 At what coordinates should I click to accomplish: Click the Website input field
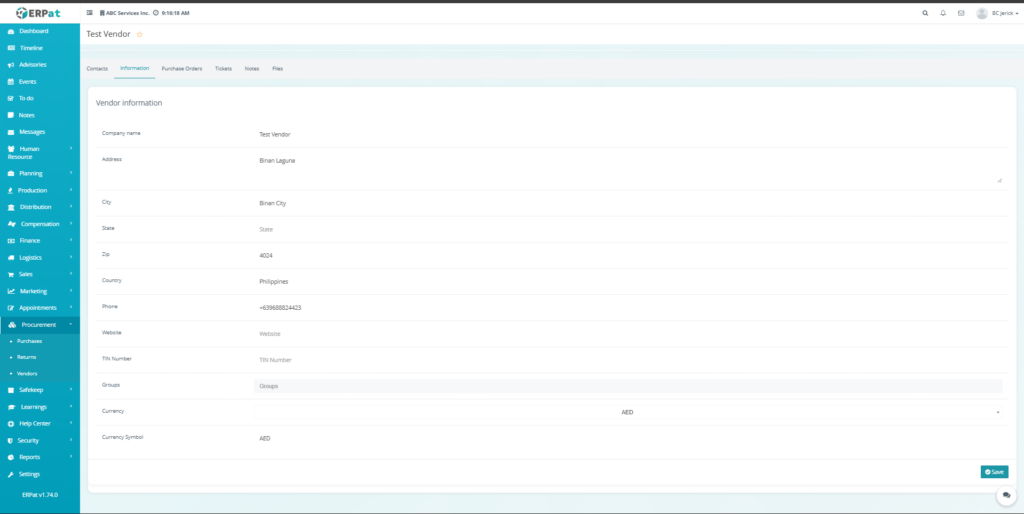[628, 334]
